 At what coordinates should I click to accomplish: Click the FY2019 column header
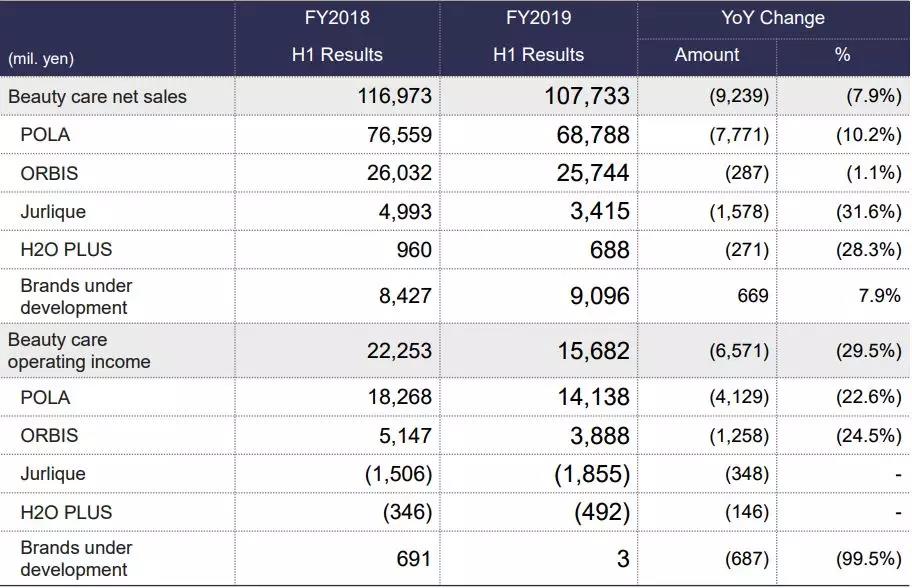(x=538, y=18)
